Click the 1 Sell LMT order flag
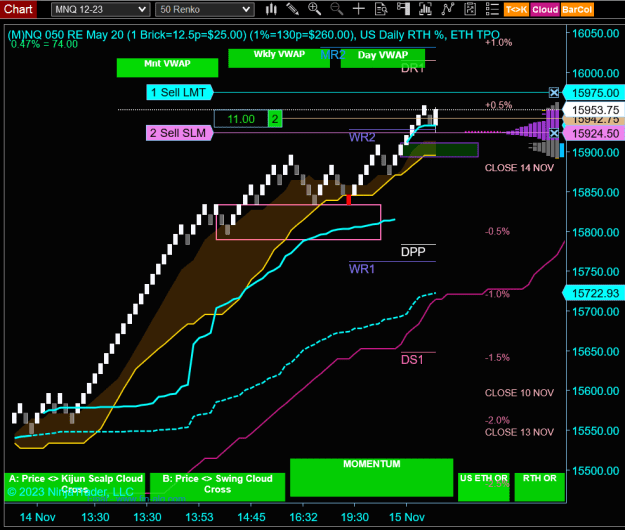Image resolution: width=625 pixels, height=530 pixels. point(179,92)
